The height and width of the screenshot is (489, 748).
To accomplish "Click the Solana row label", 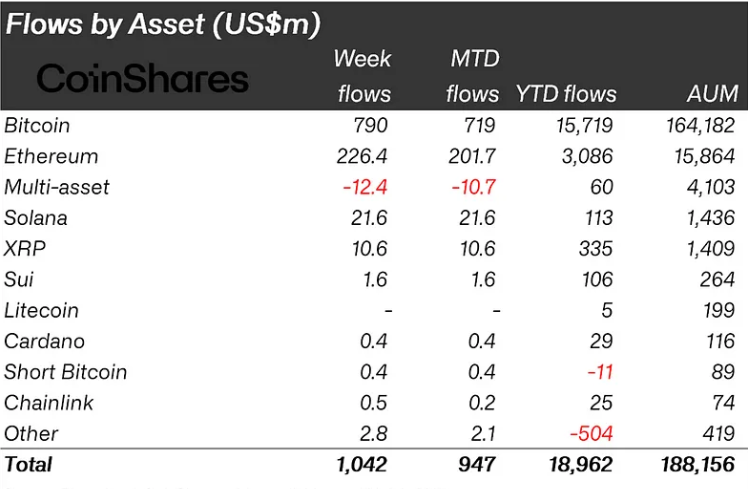I will pyautogui.click(x=38, y=218).
